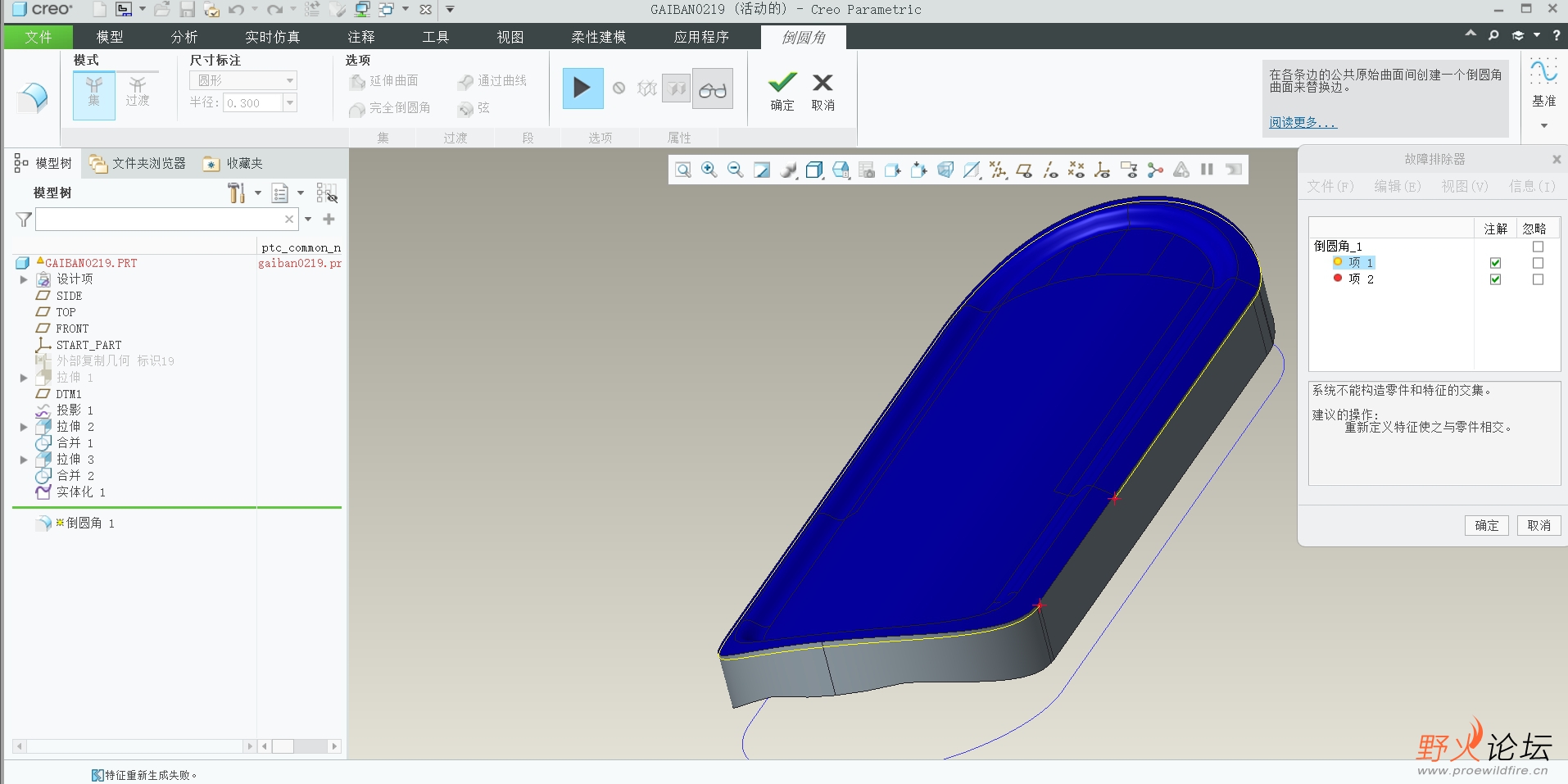This screenshot has width=1568, height=784.
Task: Click the glasses verify preview icon
Action: coord(713,88)
